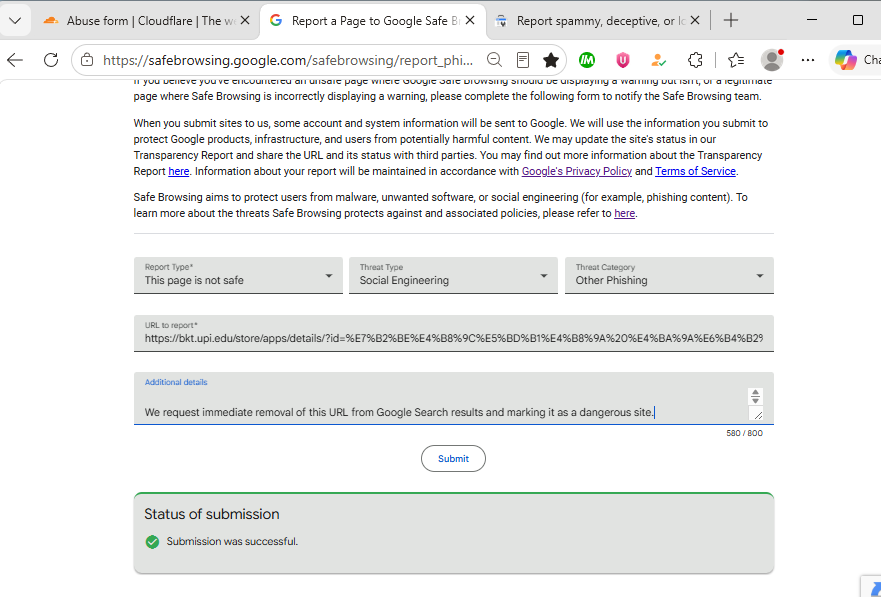Expand the Report Type dropdown

(238, 275)
